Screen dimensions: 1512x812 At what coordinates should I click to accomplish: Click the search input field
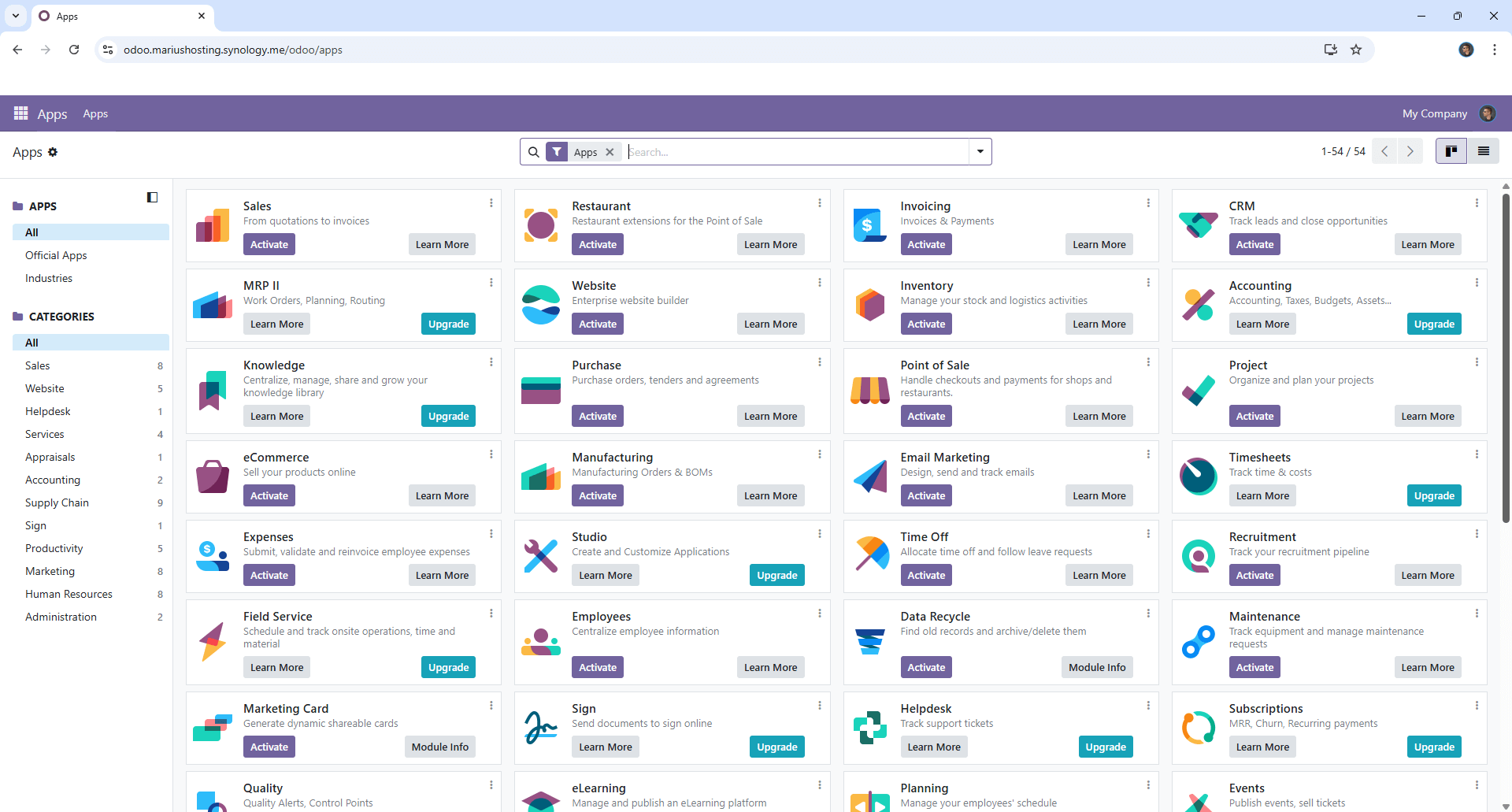[x=795, y=152]
